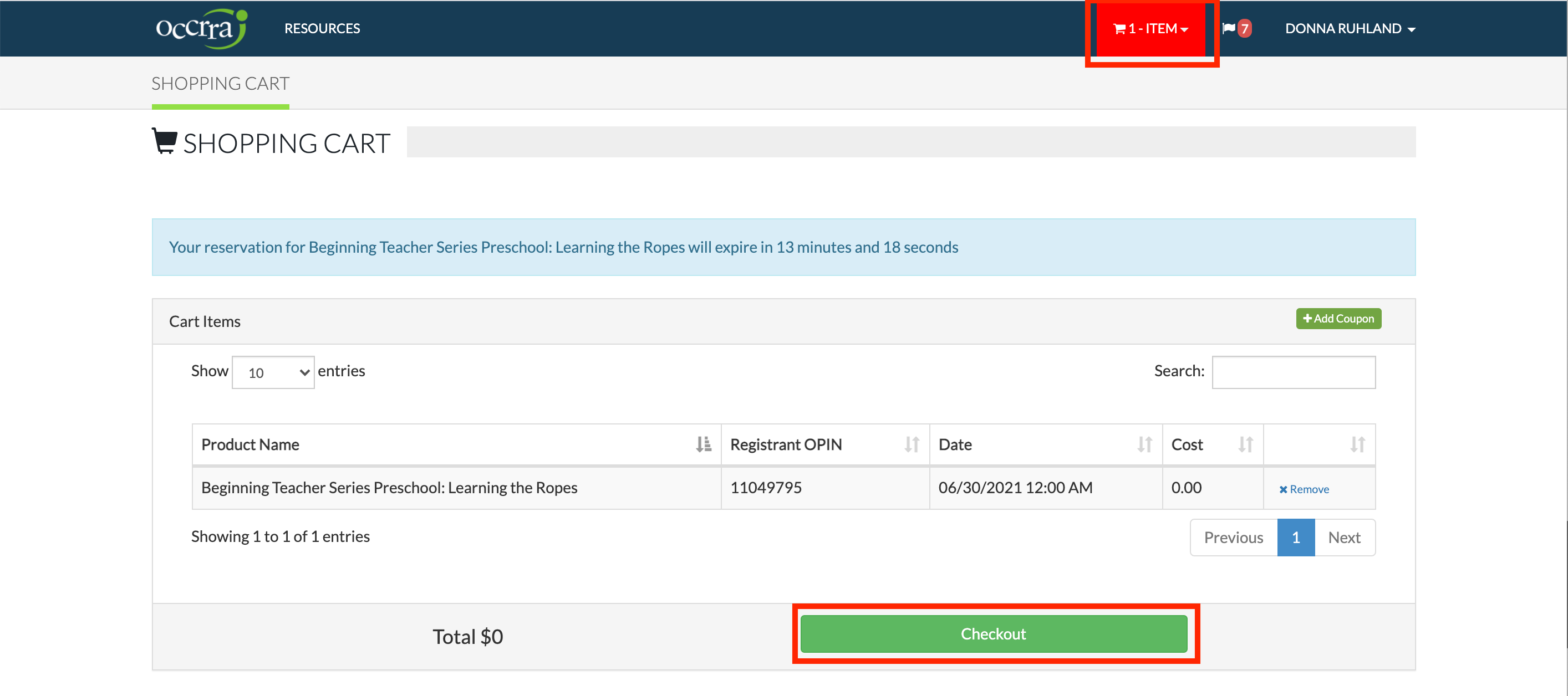Screen dimensions: 1568x696
Task: Click the X icon to remove the cart item
Action: pyautogui.click(x=1283, y=489)
